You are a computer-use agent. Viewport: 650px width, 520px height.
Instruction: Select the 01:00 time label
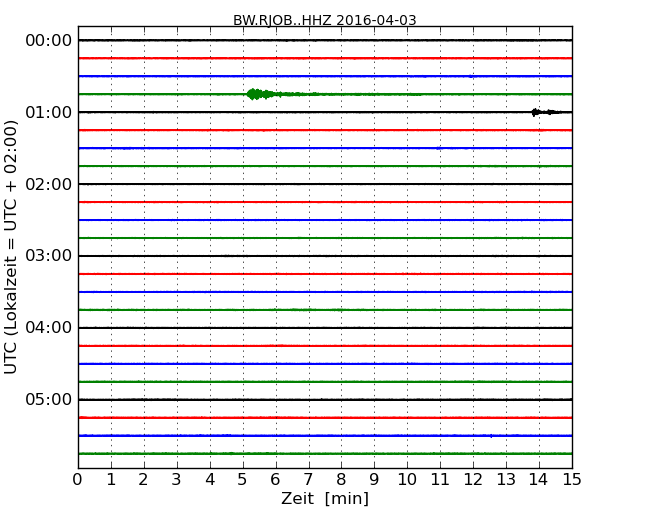point(49,112)
